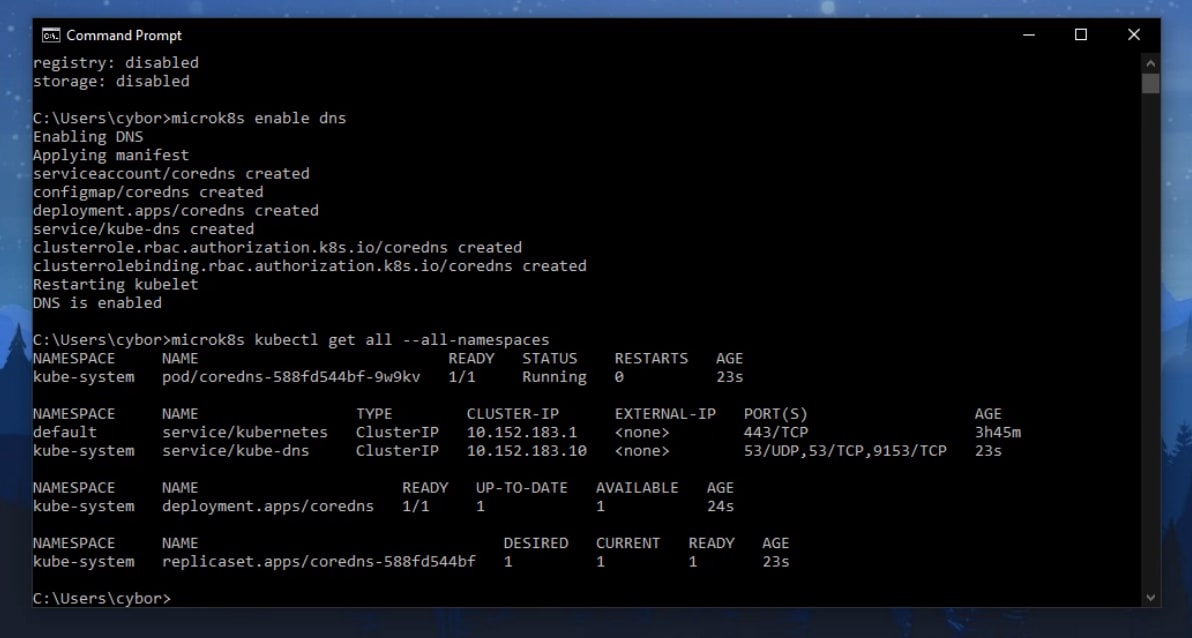Click 'replicaset.apps/coredns-588fd544bf' entry

[319, 561]
